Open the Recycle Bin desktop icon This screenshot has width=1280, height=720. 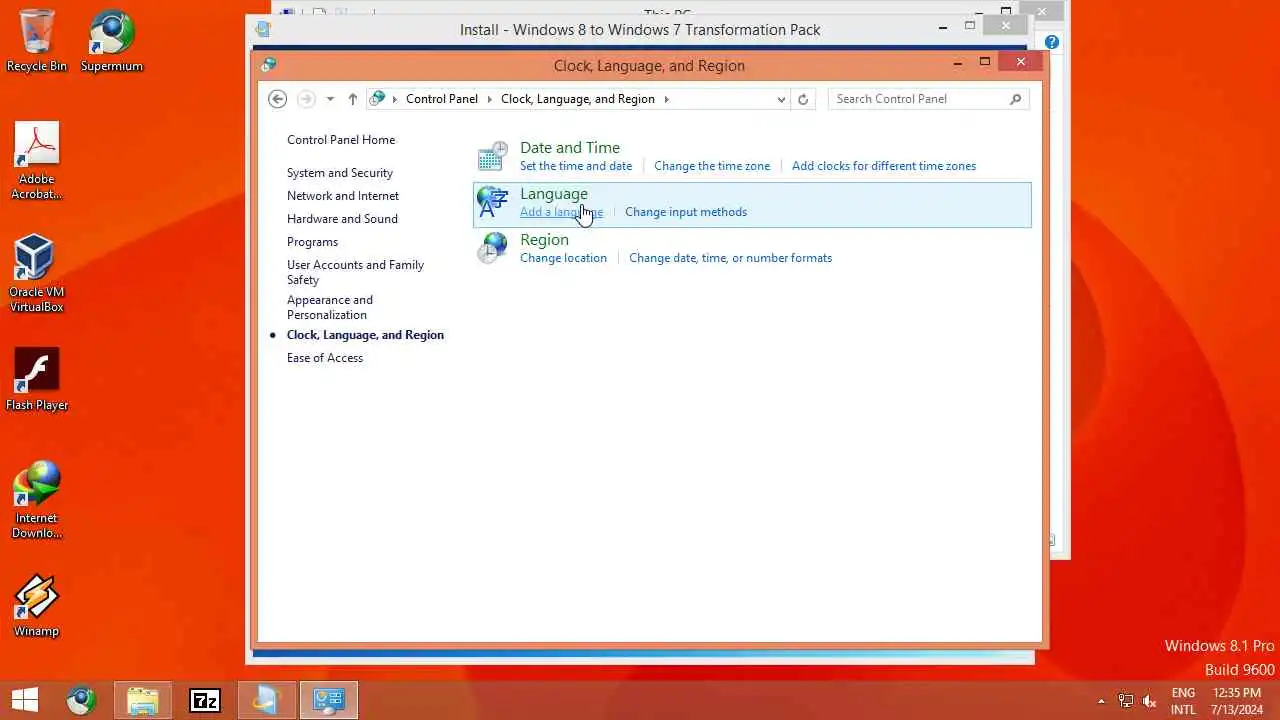(37, 40)
